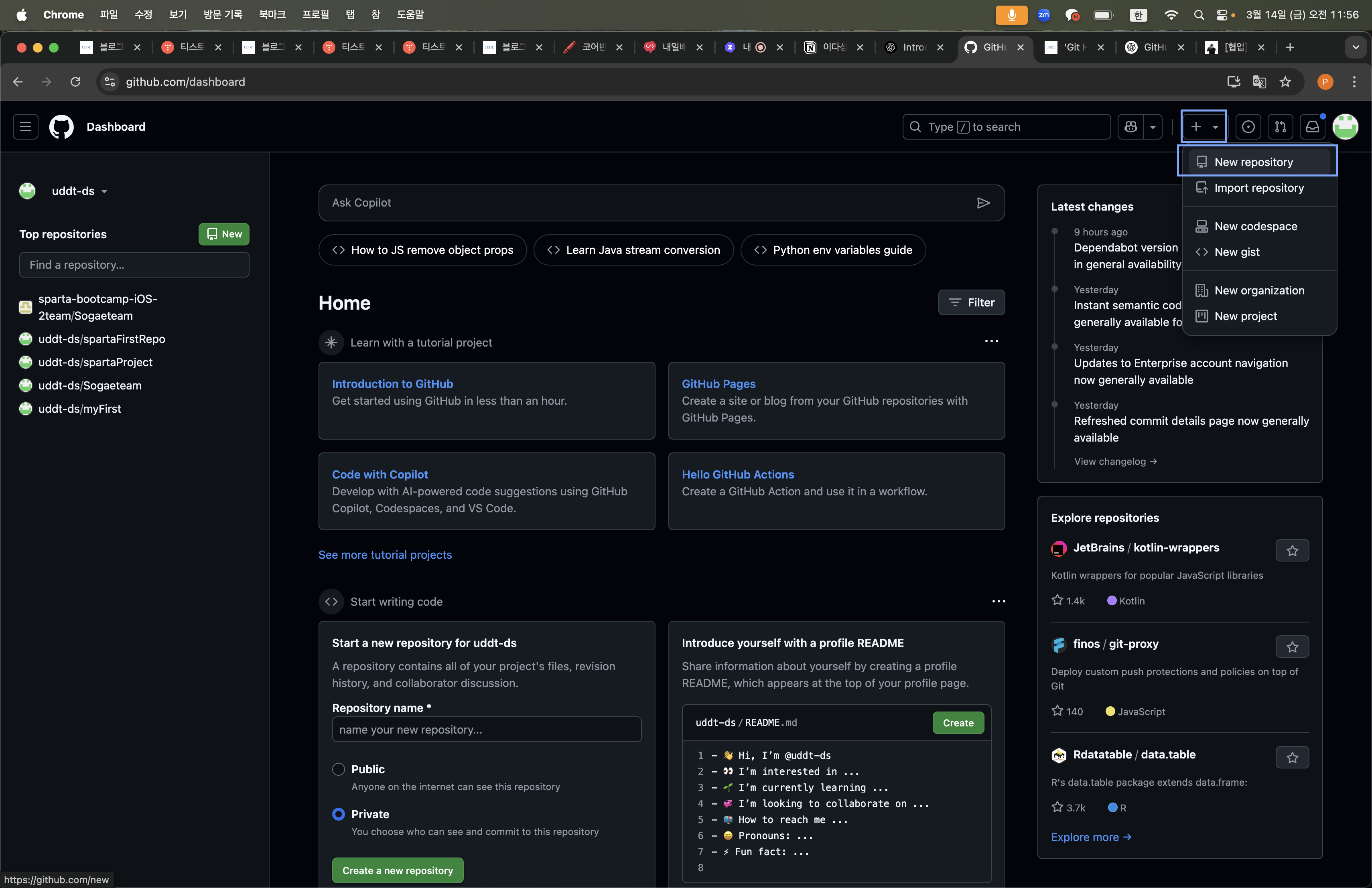Open Spotlight search in menu bar
Viewport: 1372px width, 888px height.
coord(1199,15)
